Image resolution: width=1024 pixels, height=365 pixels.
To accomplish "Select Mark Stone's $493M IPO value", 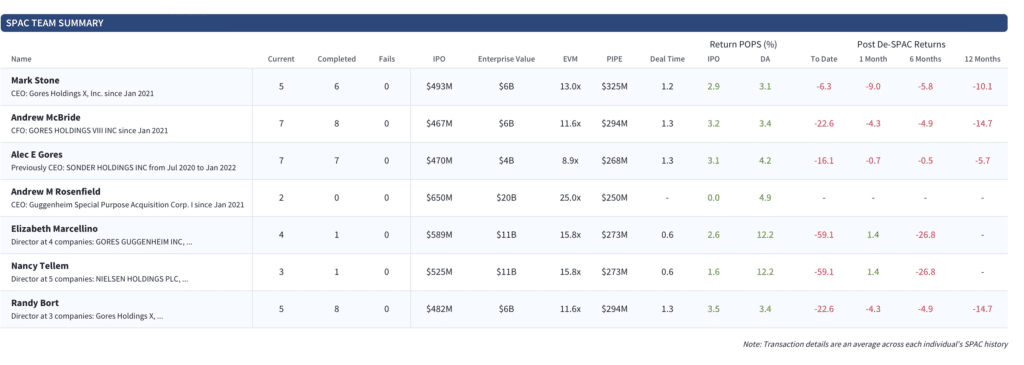I will [x=440, y=87].
